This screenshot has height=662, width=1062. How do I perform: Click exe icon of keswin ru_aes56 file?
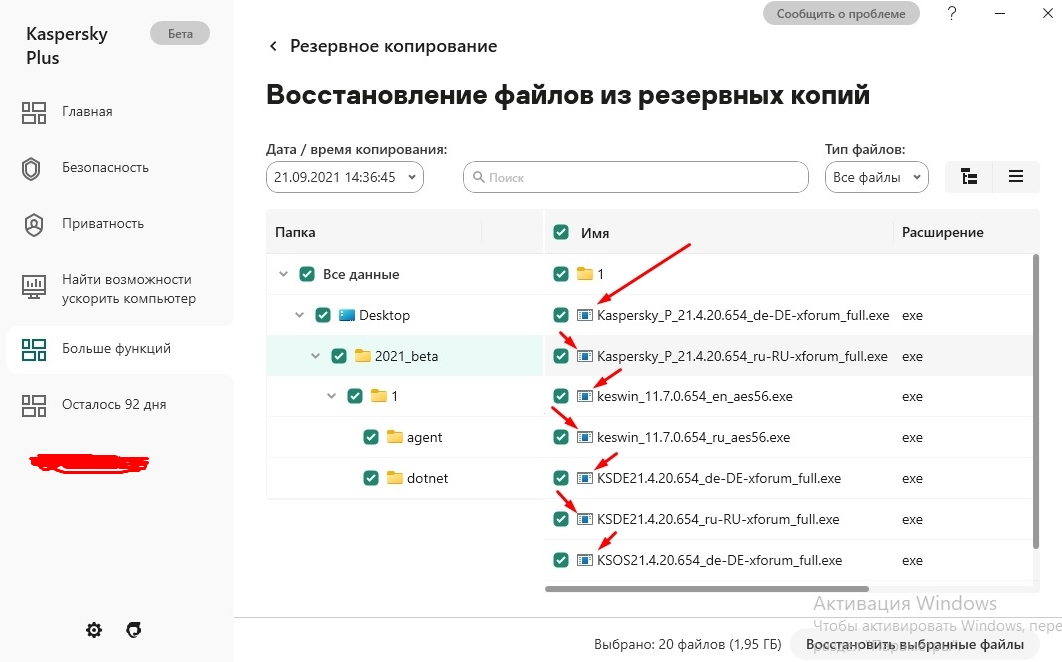tap(585, 437)
